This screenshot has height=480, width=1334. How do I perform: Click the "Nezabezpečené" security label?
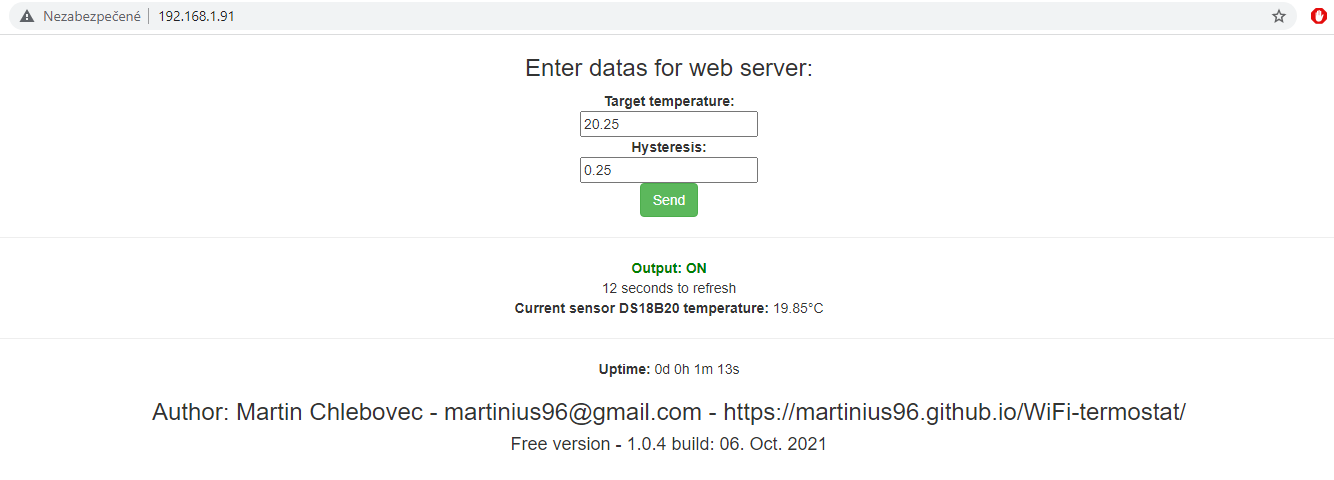click(x=91, y=16)
